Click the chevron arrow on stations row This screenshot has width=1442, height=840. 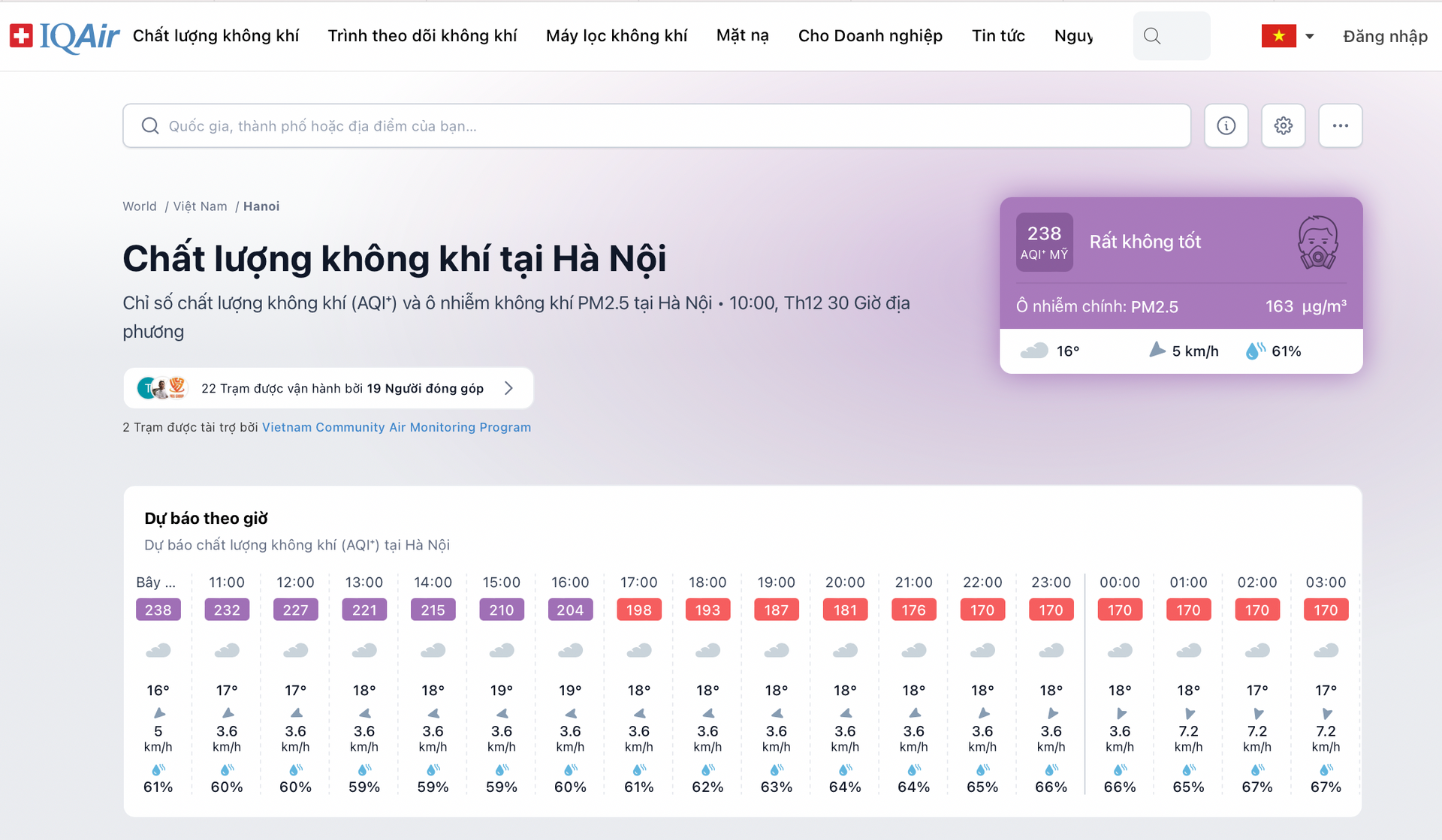[510, 389]
